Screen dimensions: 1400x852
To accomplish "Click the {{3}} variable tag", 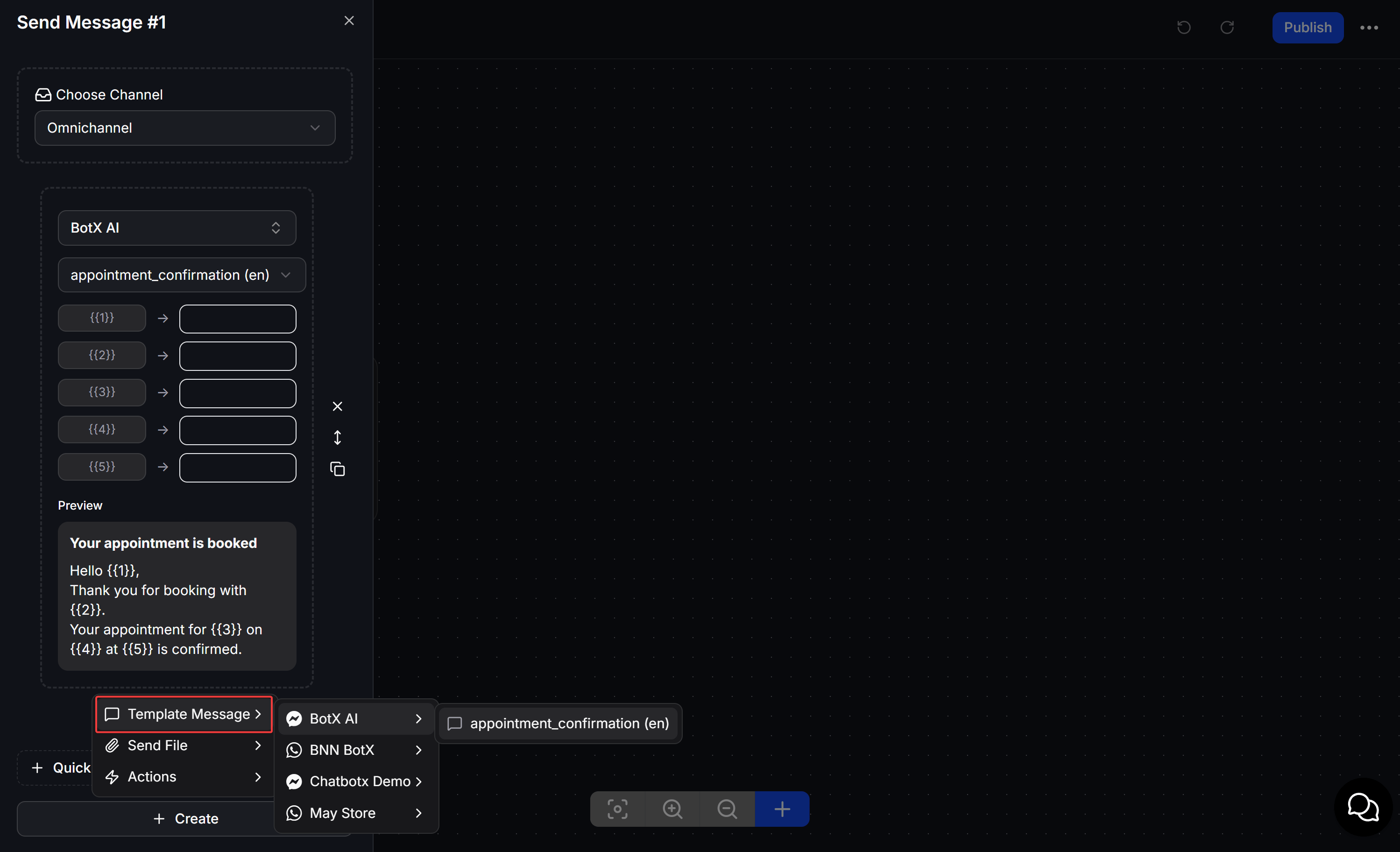I will pyautogui.click(x=102, y=392).
